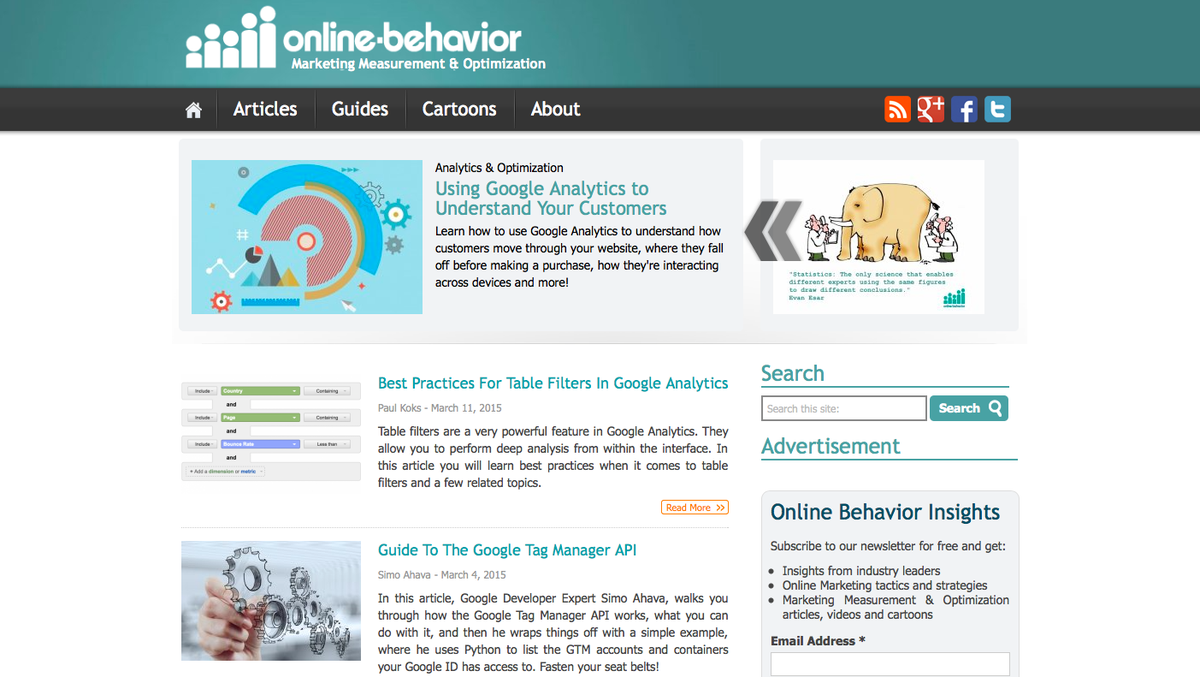
Task: Click the 'Marketing Measurement & Optimization' tagline
Action: point(418,64)
